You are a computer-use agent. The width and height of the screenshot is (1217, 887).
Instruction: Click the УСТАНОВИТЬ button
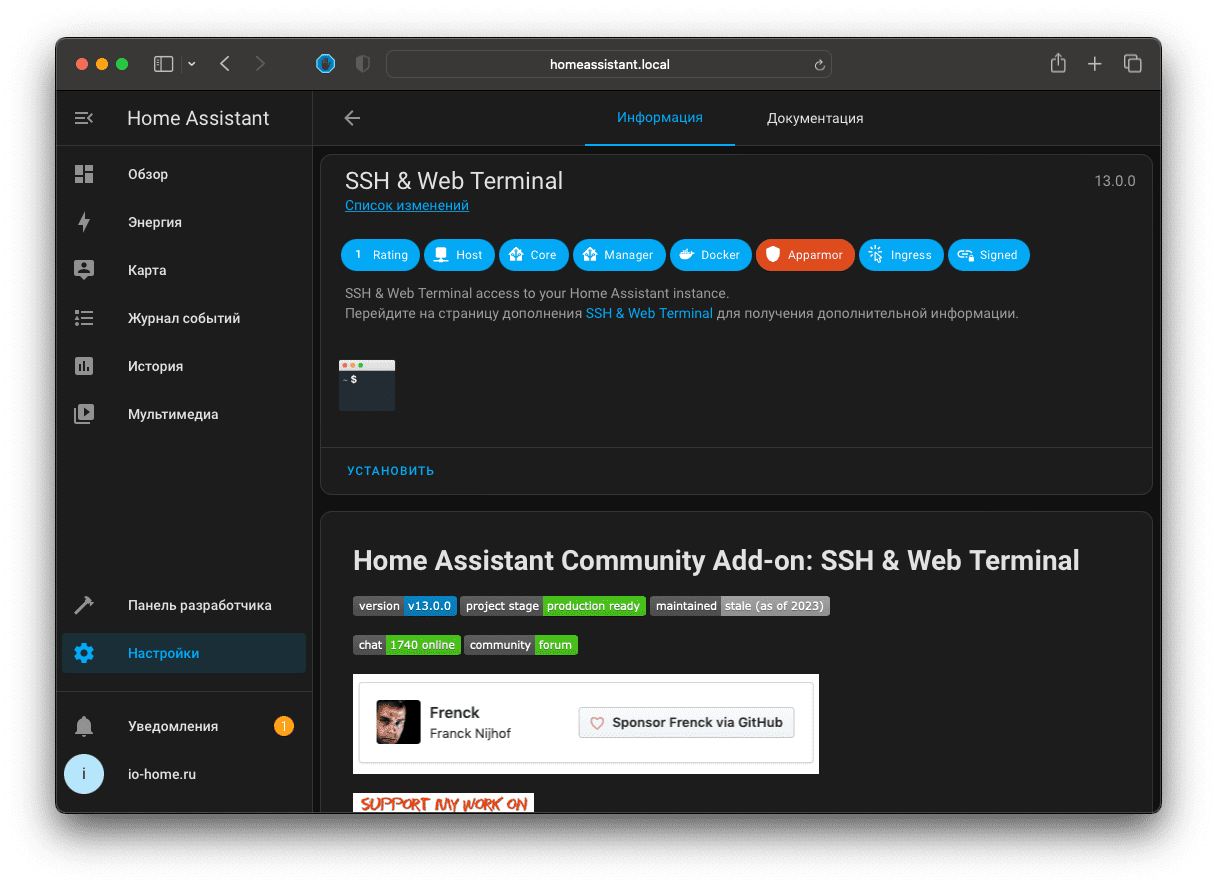(390, 470)
